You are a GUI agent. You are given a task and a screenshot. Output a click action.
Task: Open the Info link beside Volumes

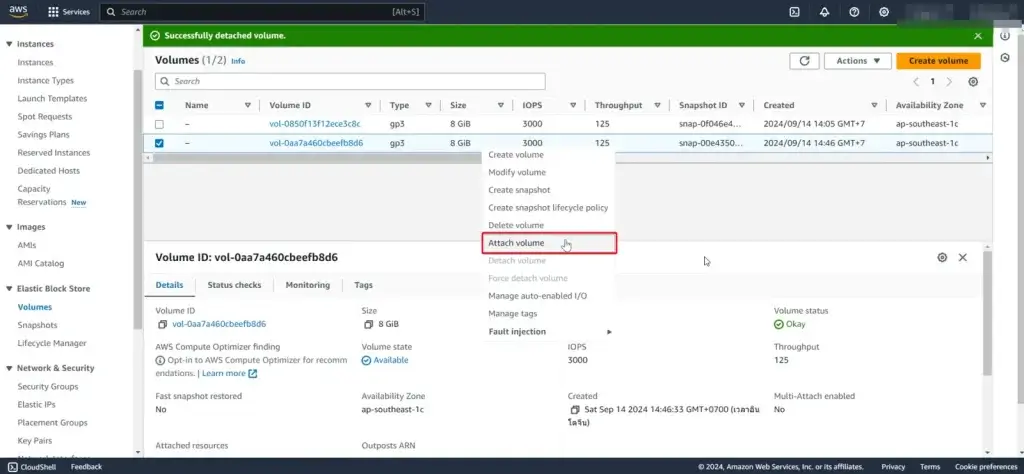(x=238, y=61)
